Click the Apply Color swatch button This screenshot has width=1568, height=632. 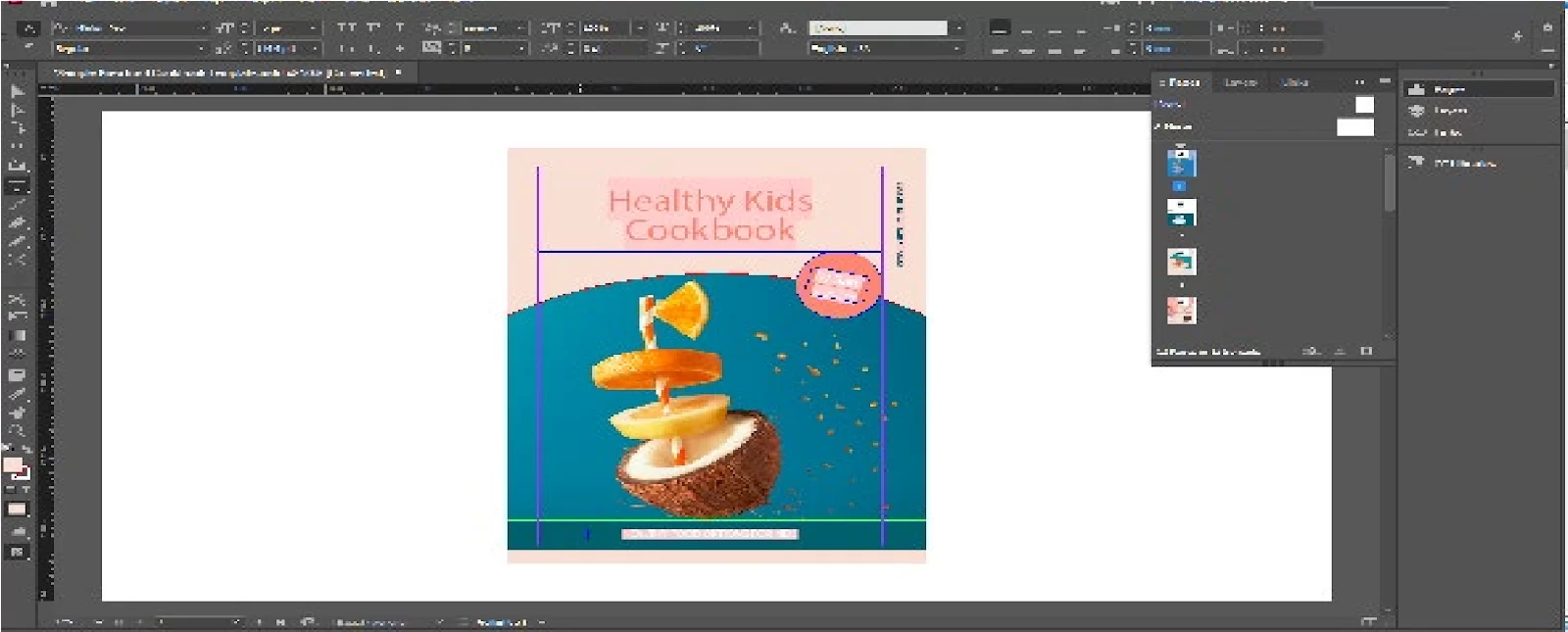[17, 510]
